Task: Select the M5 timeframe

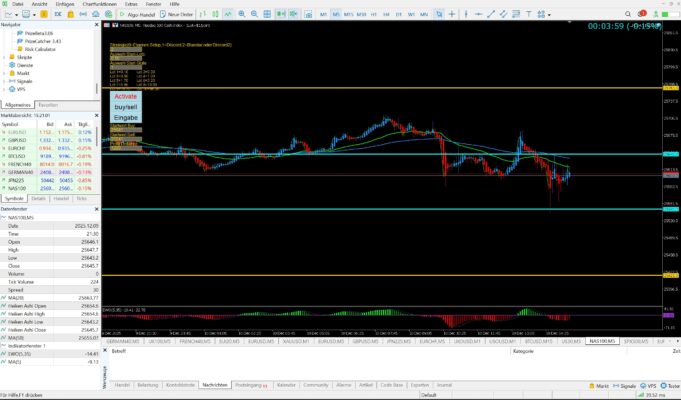Action: tap(336, 14)
